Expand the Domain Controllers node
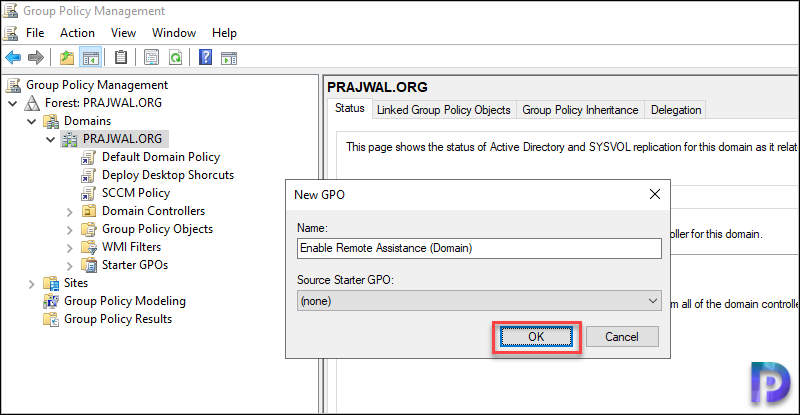The width and height of the screenshot is (800, 415). [70, 212]
